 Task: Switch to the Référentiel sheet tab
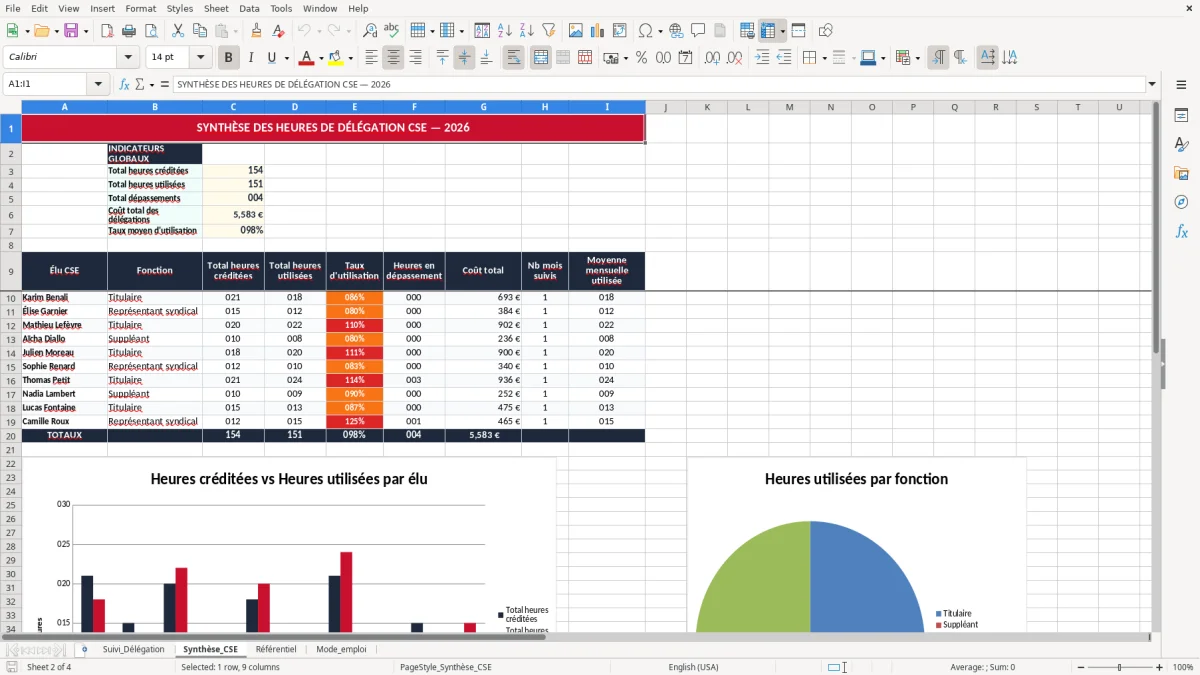(276, 649)
